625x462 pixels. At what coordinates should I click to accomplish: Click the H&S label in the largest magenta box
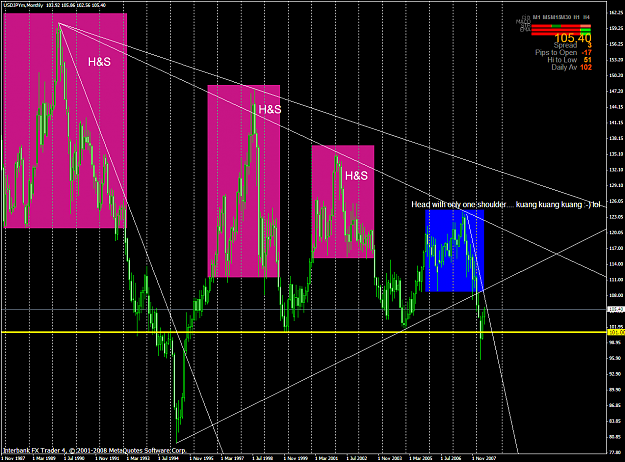tap(99, 62)
